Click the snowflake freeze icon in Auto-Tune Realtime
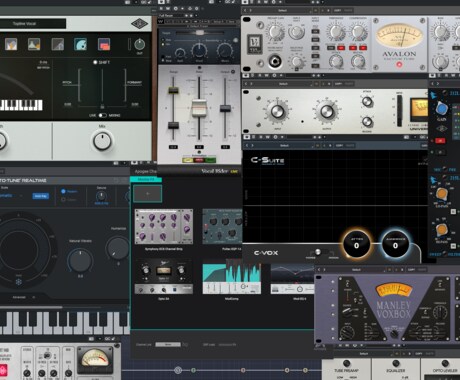460x380 pixels. point(19,282)
